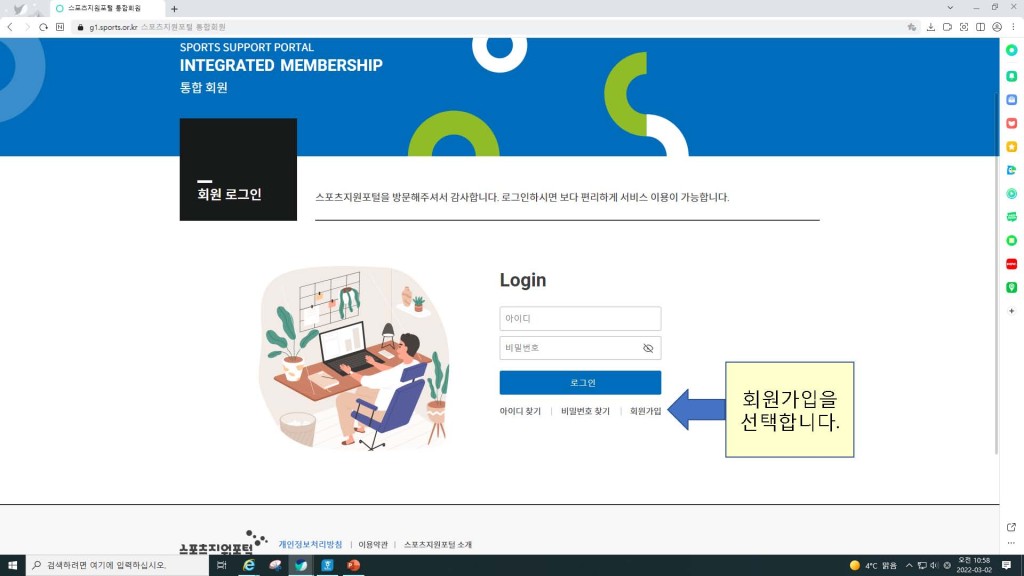Open the yellow star sidebar icon

click(x=1011, y=146)
